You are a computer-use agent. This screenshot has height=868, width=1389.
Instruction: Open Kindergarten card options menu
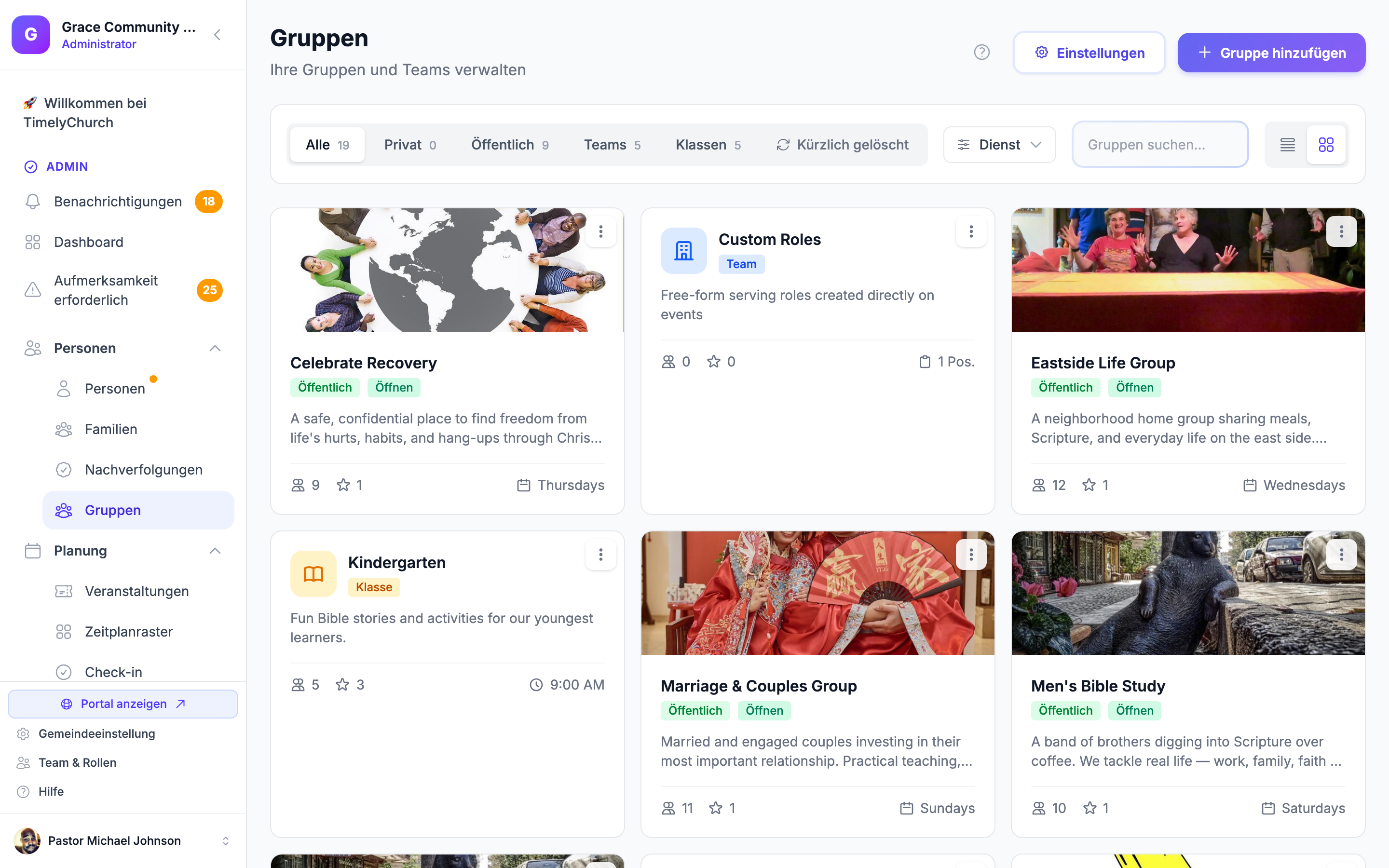[600, 555]
